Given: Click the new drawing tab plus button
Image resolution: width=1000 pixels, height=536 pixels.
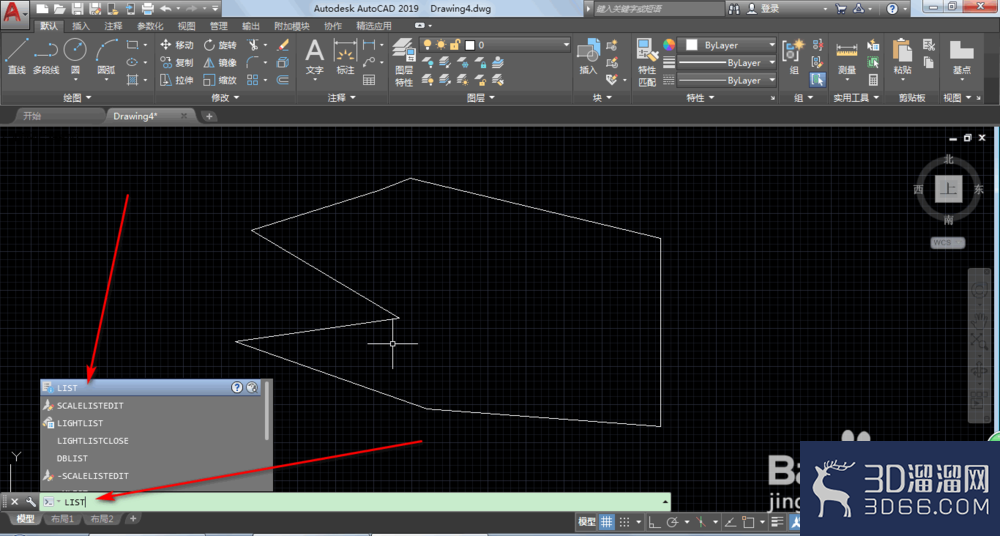Looking at the screenshot, I should coord(209,116).
